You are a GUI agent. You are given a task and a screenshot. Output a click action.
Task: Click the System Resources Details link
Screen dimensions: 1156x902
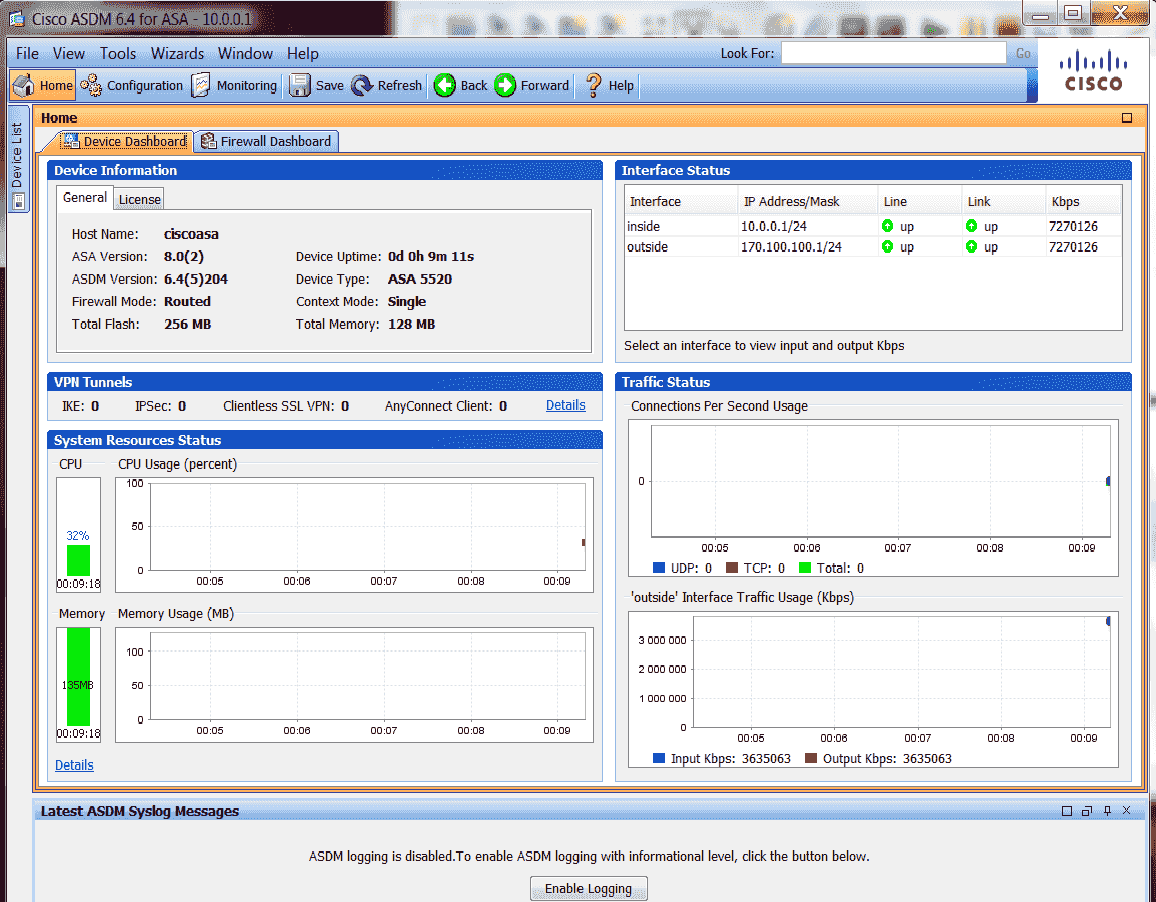point(74,765)
